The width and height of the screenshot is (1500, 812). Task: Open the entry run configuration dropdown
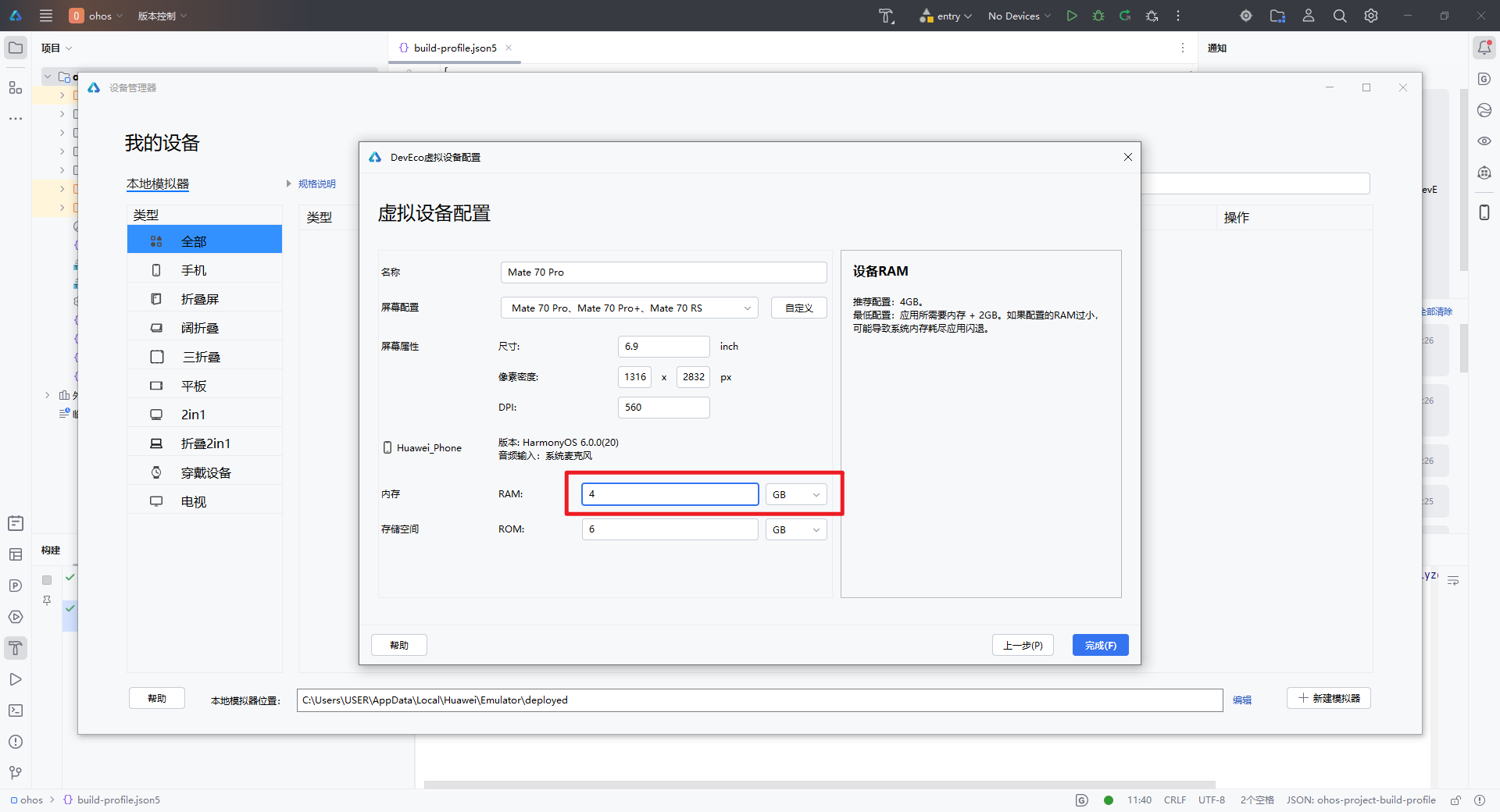[x=946, y=16]
